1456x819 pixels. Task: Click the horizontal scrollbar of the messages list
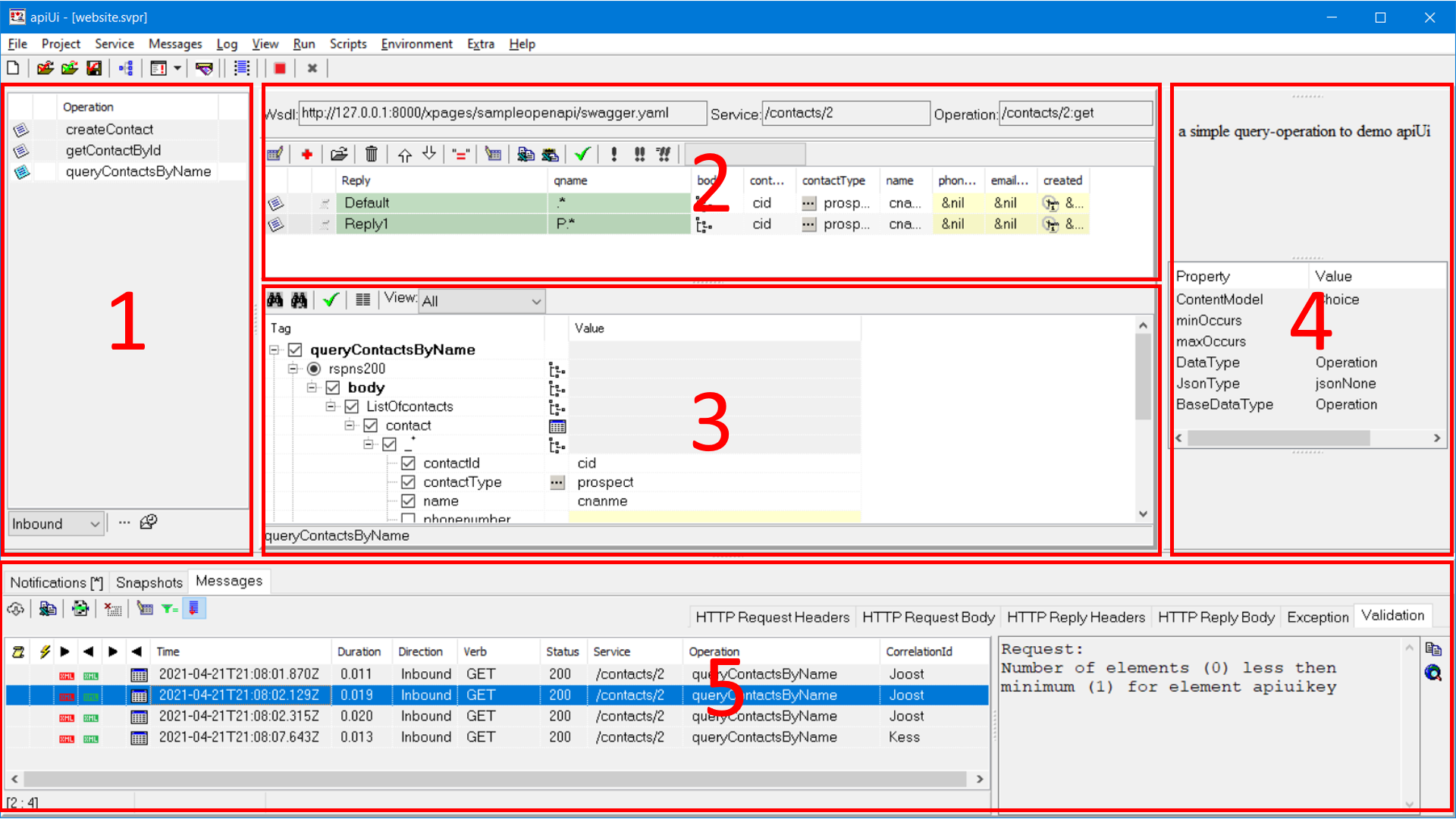click(497, 780)
